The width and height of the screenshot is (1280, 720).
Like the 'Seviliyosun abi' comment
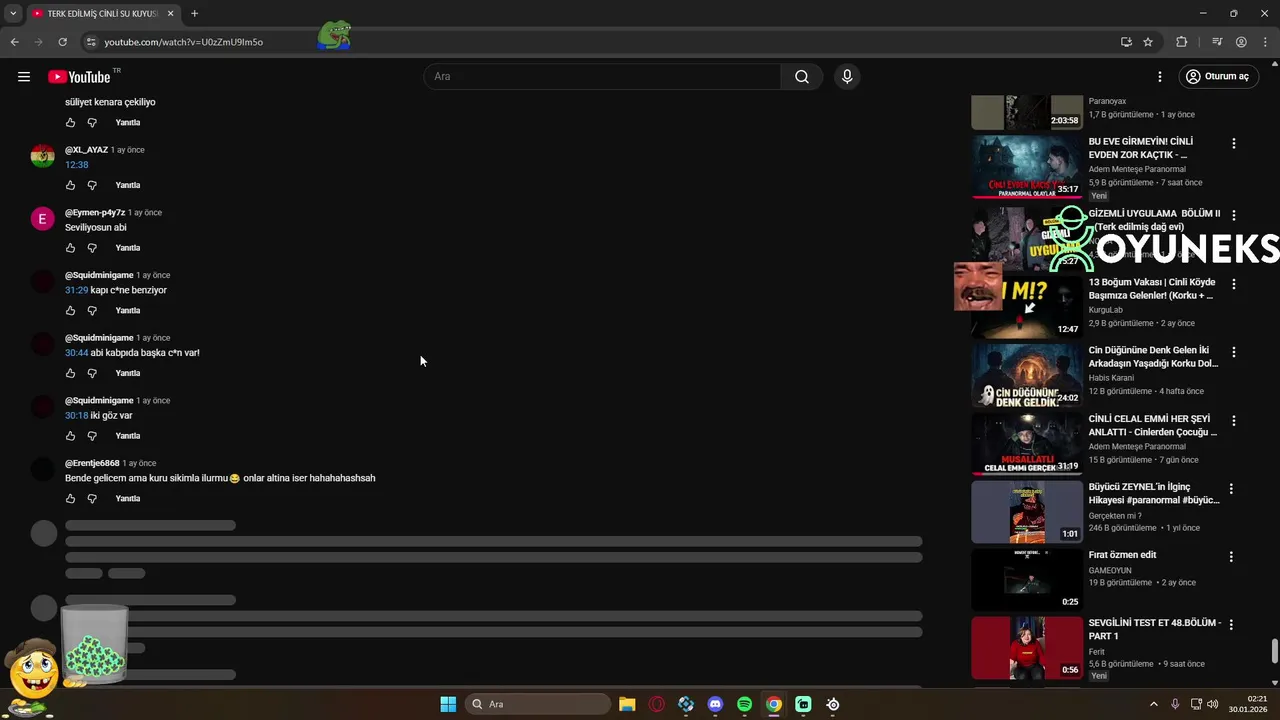point(70,248)
